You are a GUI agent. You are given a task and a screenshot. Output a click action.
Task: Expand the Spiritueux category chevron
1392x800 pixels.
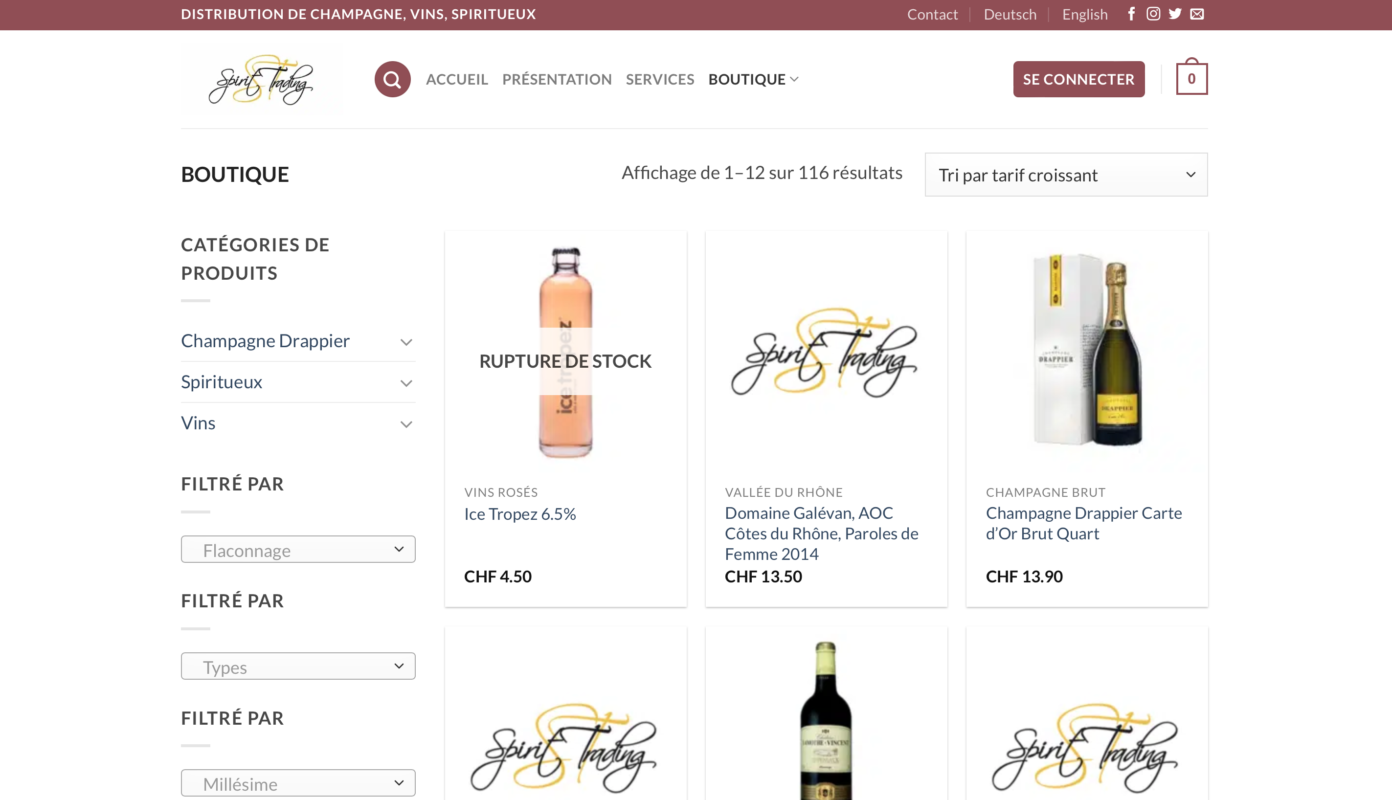[406, 383]
